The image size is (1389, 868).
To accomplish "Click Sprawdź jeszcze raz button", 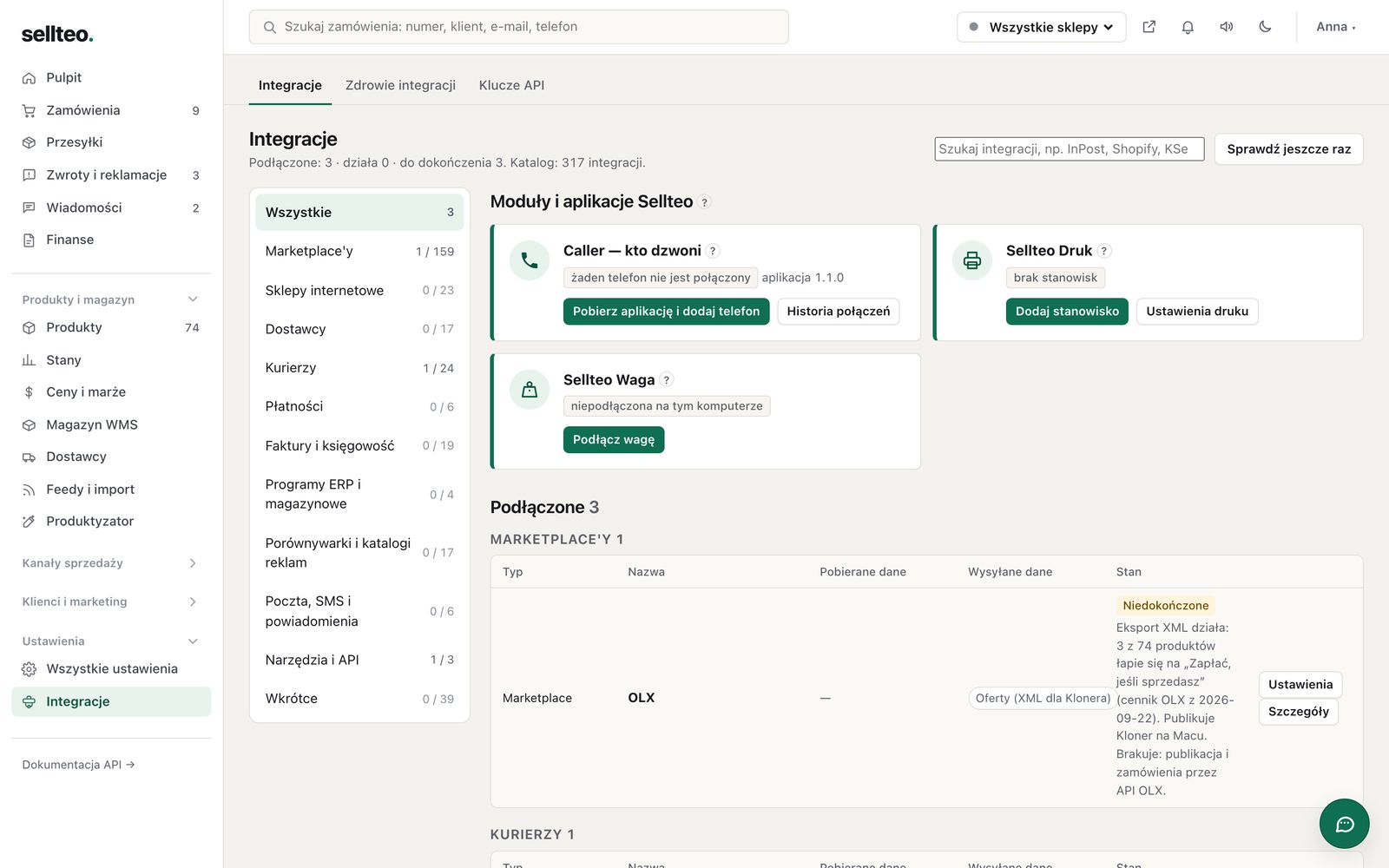I will tap(1288, 149).
